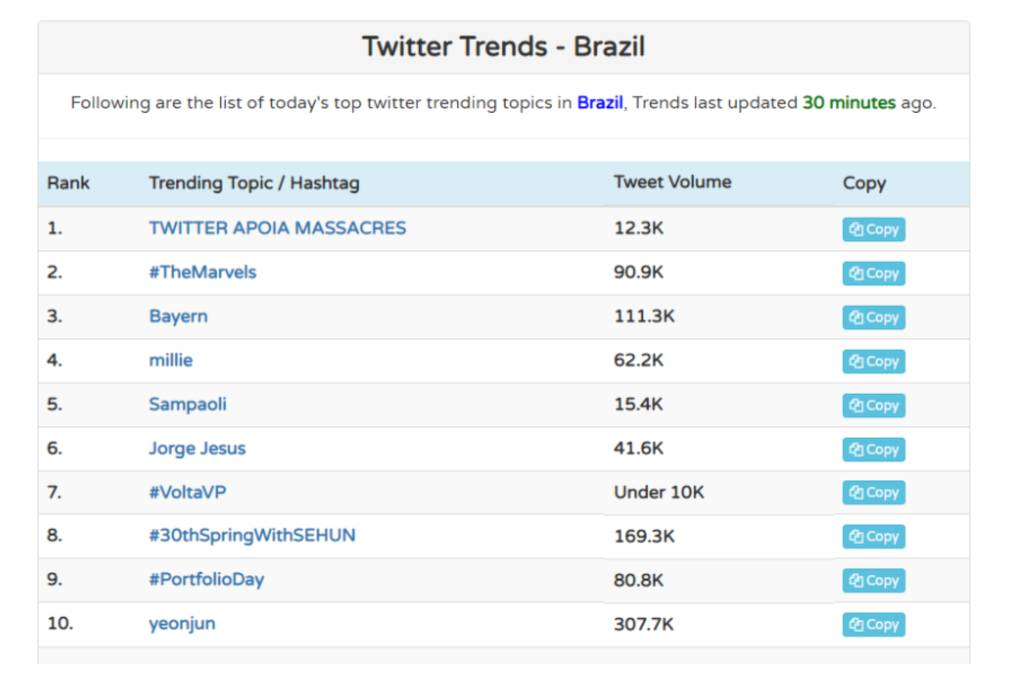Copy the #VoltaVP hashtag

coord(873,492)
